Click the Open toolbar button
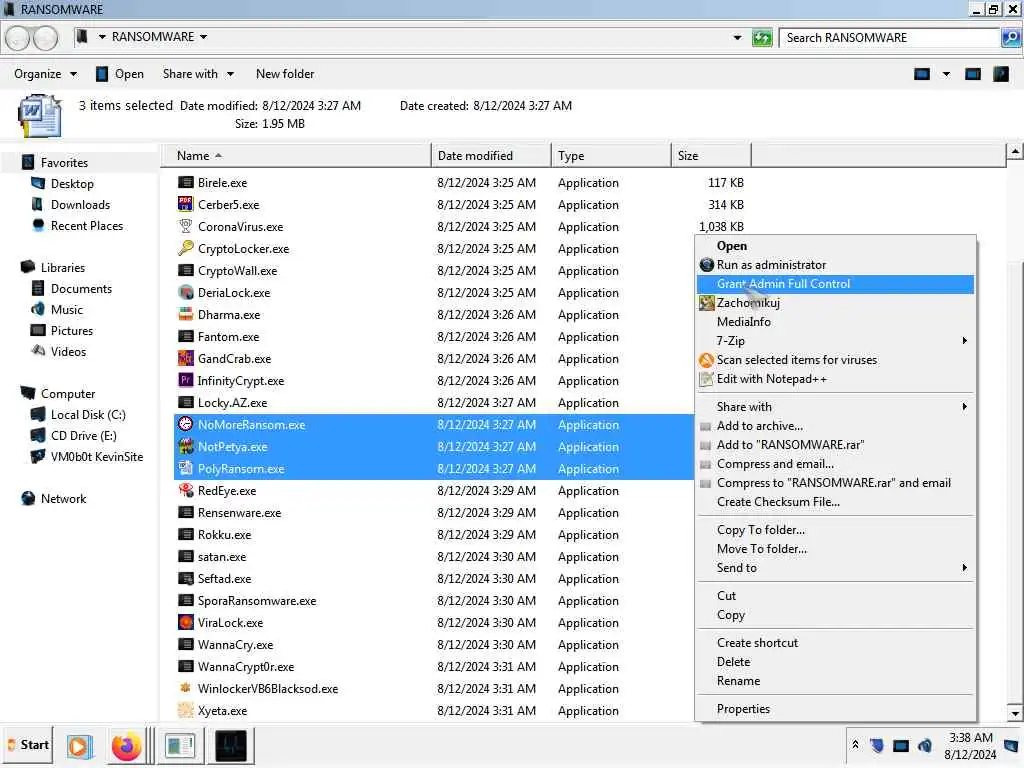Viewport: 1024px width, 768px height. pos(120,74)
